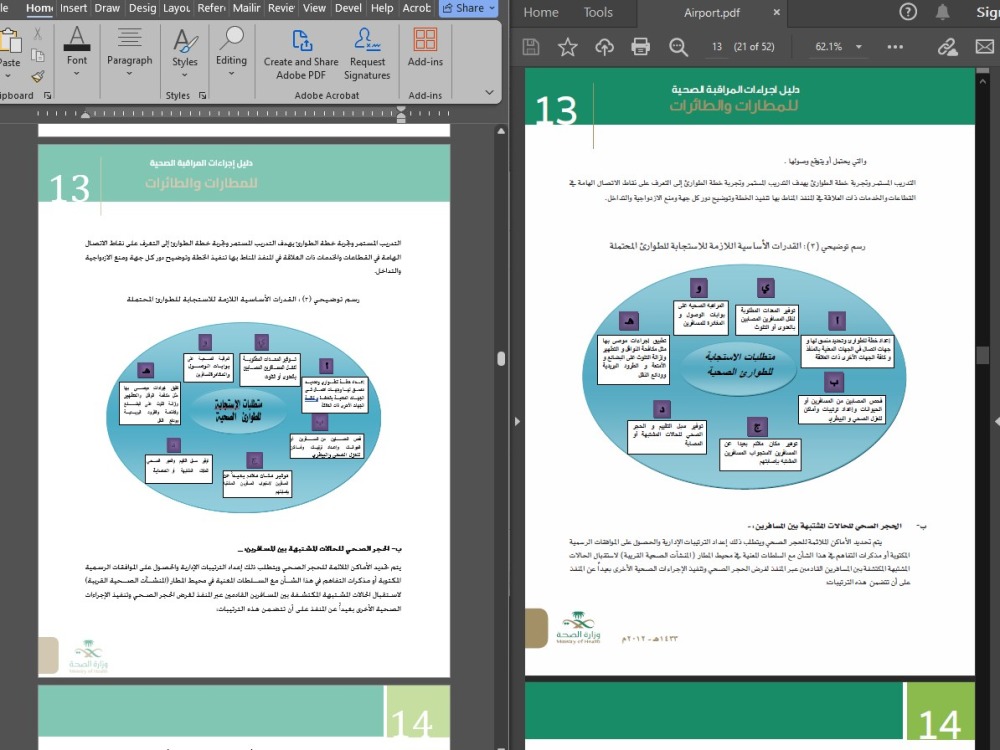The image size is (1000, 750).
Task: Open the Review ribbon tab
Action: pyautogui.click(x=281, y=8)
